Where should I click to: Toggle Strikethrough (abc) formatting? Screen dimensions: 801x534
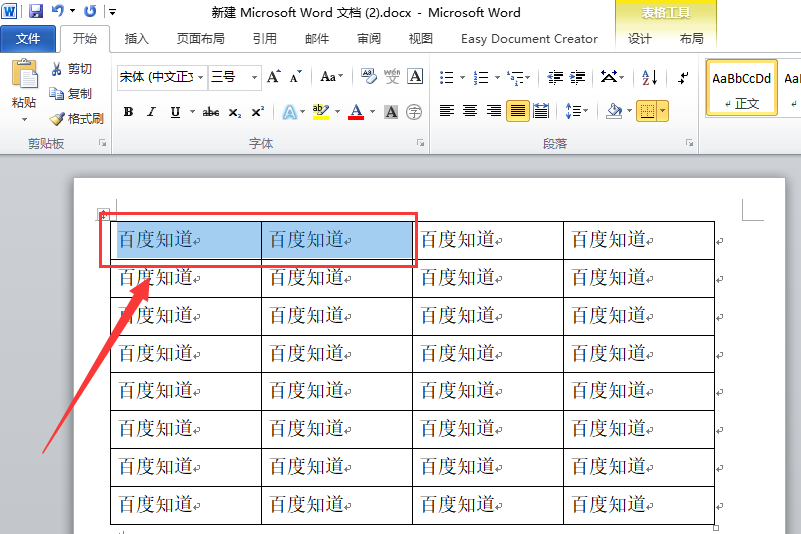[x=210, y=112]
